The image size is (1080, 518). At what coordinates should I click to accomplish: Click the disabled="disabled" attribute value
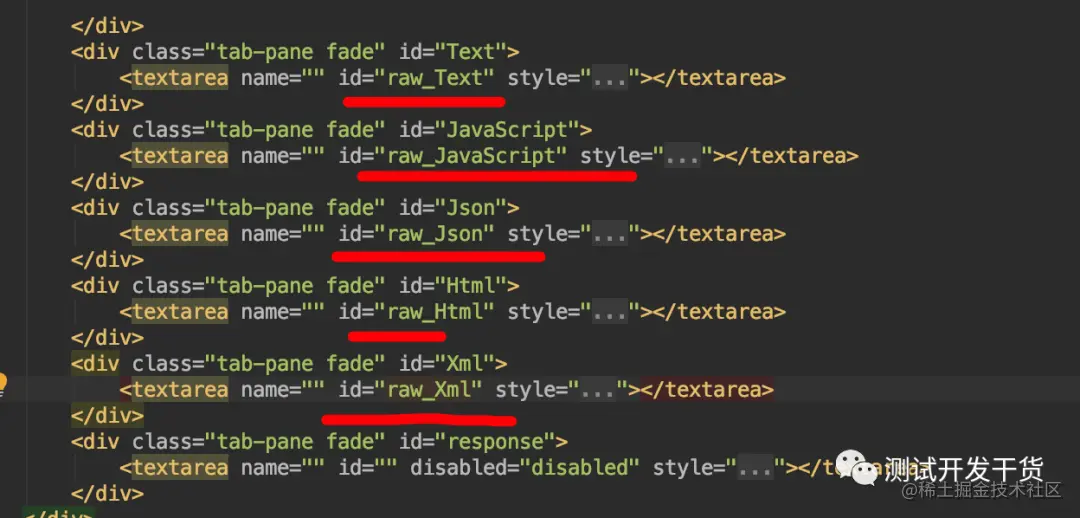click(581, 468)
